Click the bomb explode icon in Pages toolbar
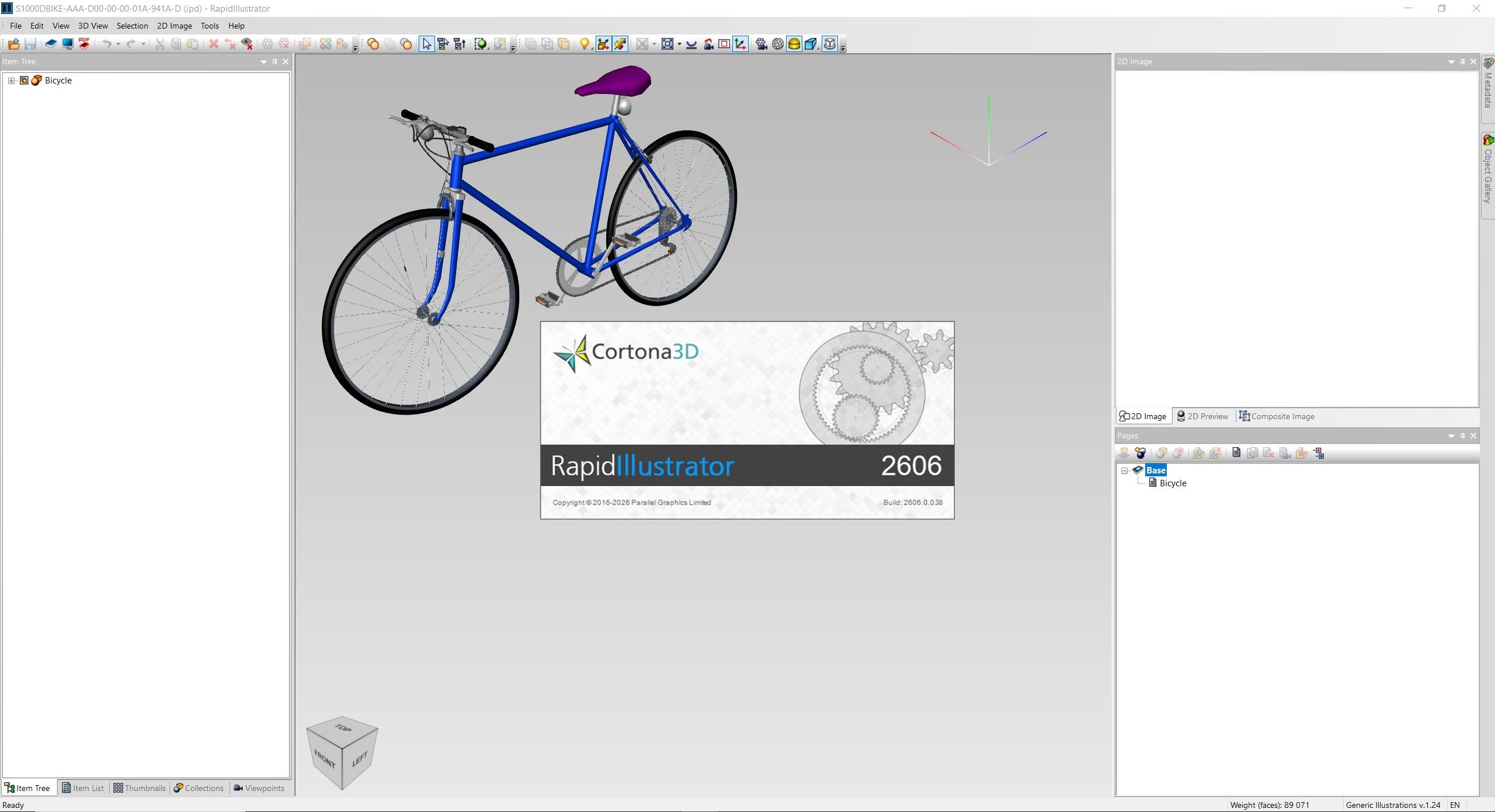The width and height of the screenshot is (1495, 812). [1140, 453]
